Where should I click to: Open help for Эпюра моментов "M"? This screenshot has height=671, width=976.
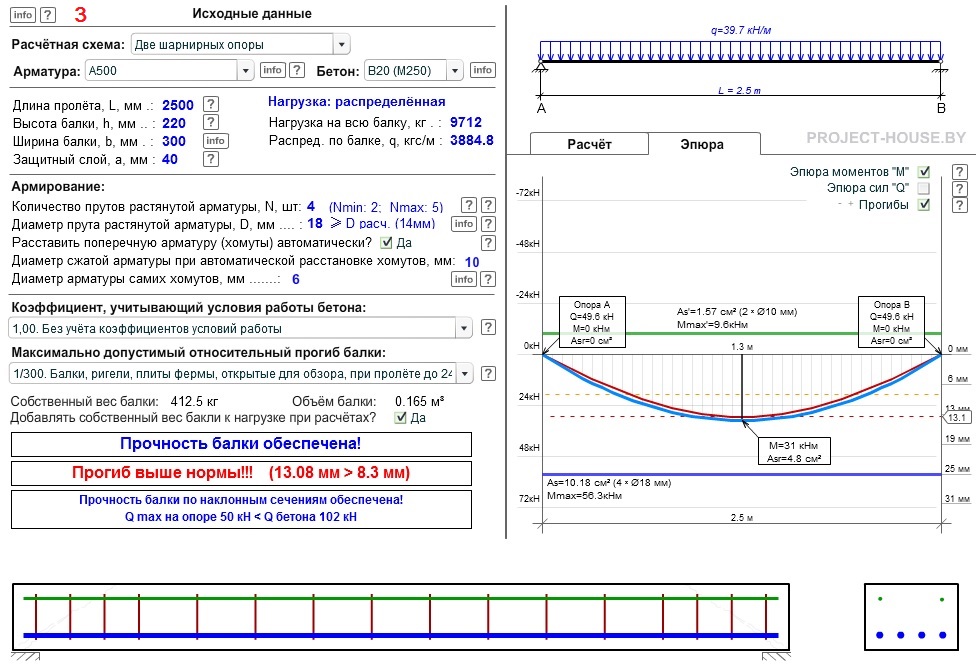click(960, 172)
